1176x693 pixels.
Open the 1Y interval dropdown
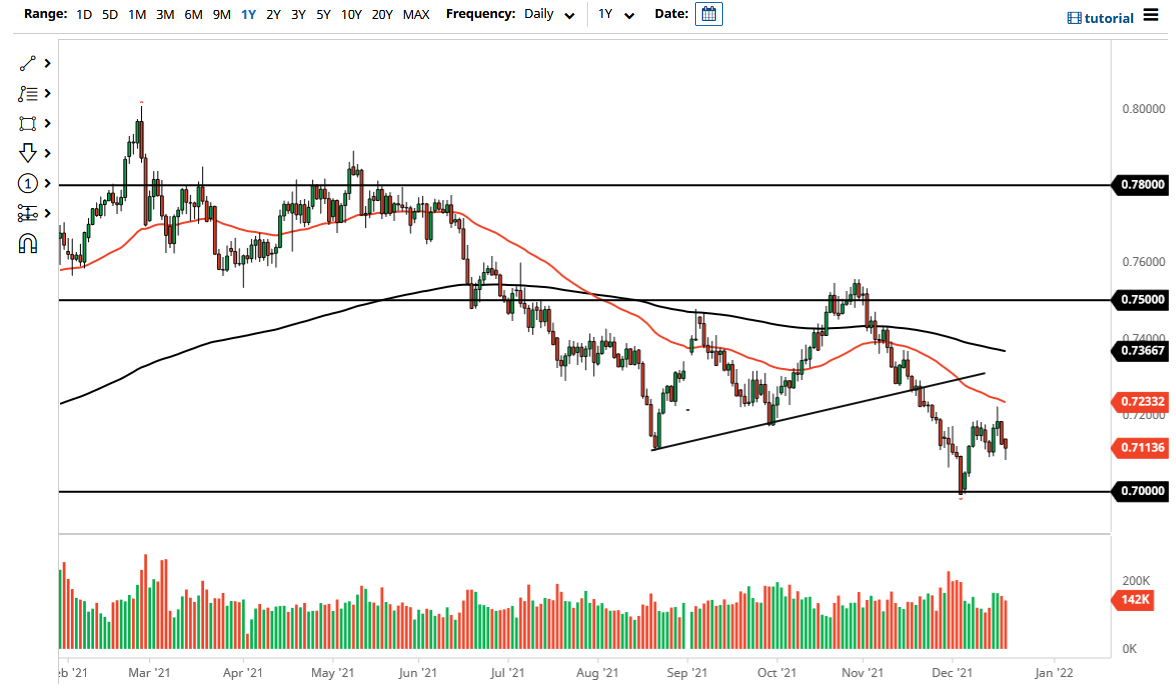[615, 15]
